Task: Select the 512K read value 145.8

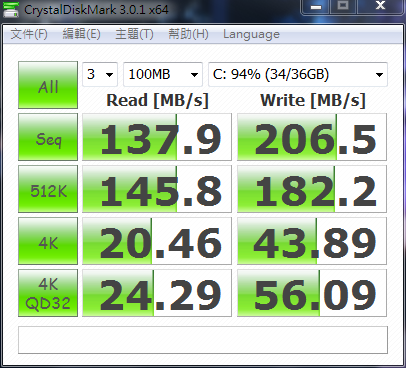Action: coord(157,189)
